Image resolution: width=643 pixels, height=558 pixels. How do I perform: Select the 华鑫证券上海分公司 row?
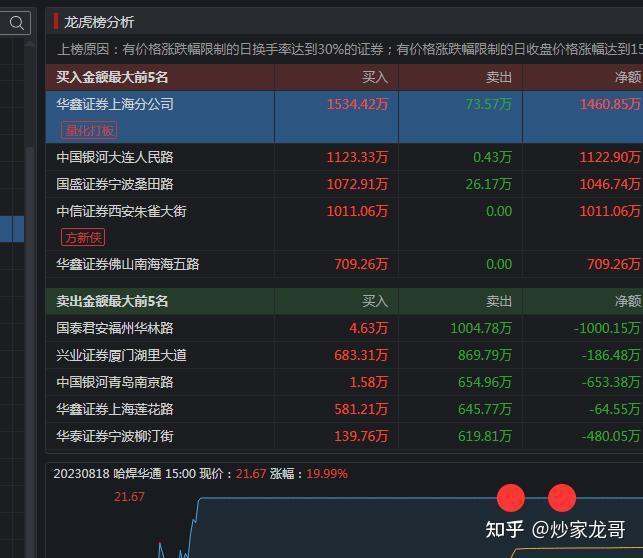(x=344, y=117)
